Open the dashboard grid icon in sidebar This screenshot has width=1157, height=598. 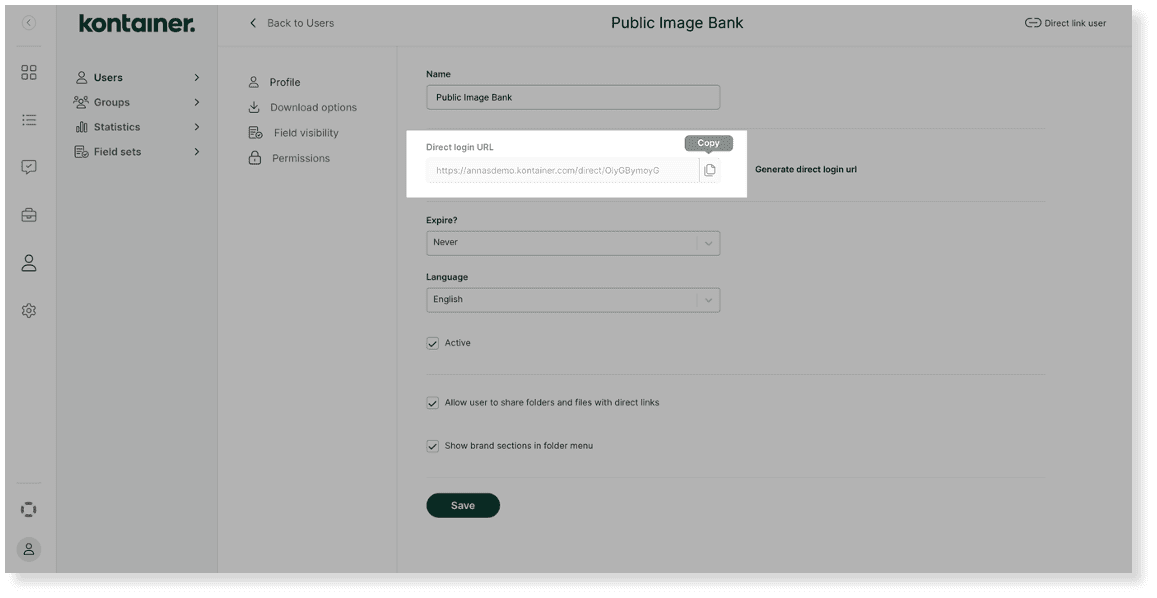(x=28, y=71)
